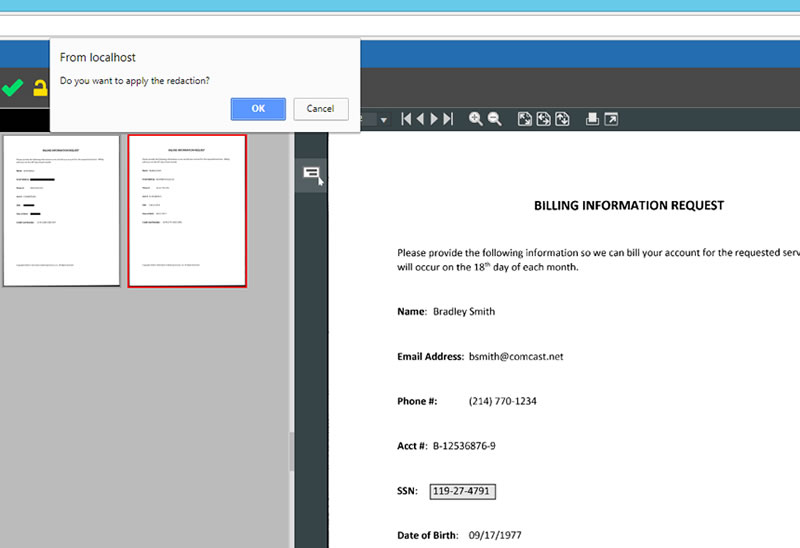This screenshot has height=548, width=800.
Task: Click the fit-to-page view icon
Action: point(525,119)
